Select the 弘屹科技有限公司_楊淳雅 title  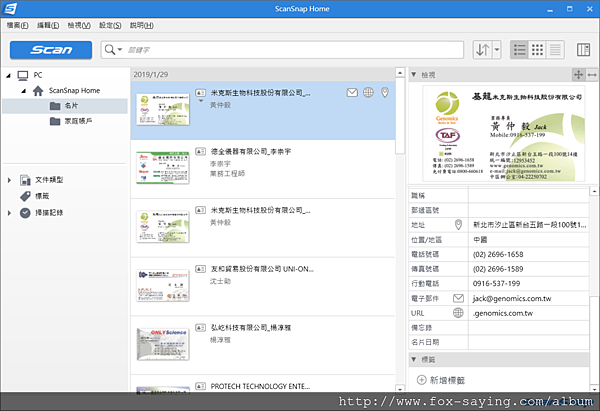pyautogui.click(x=251, y=328)
